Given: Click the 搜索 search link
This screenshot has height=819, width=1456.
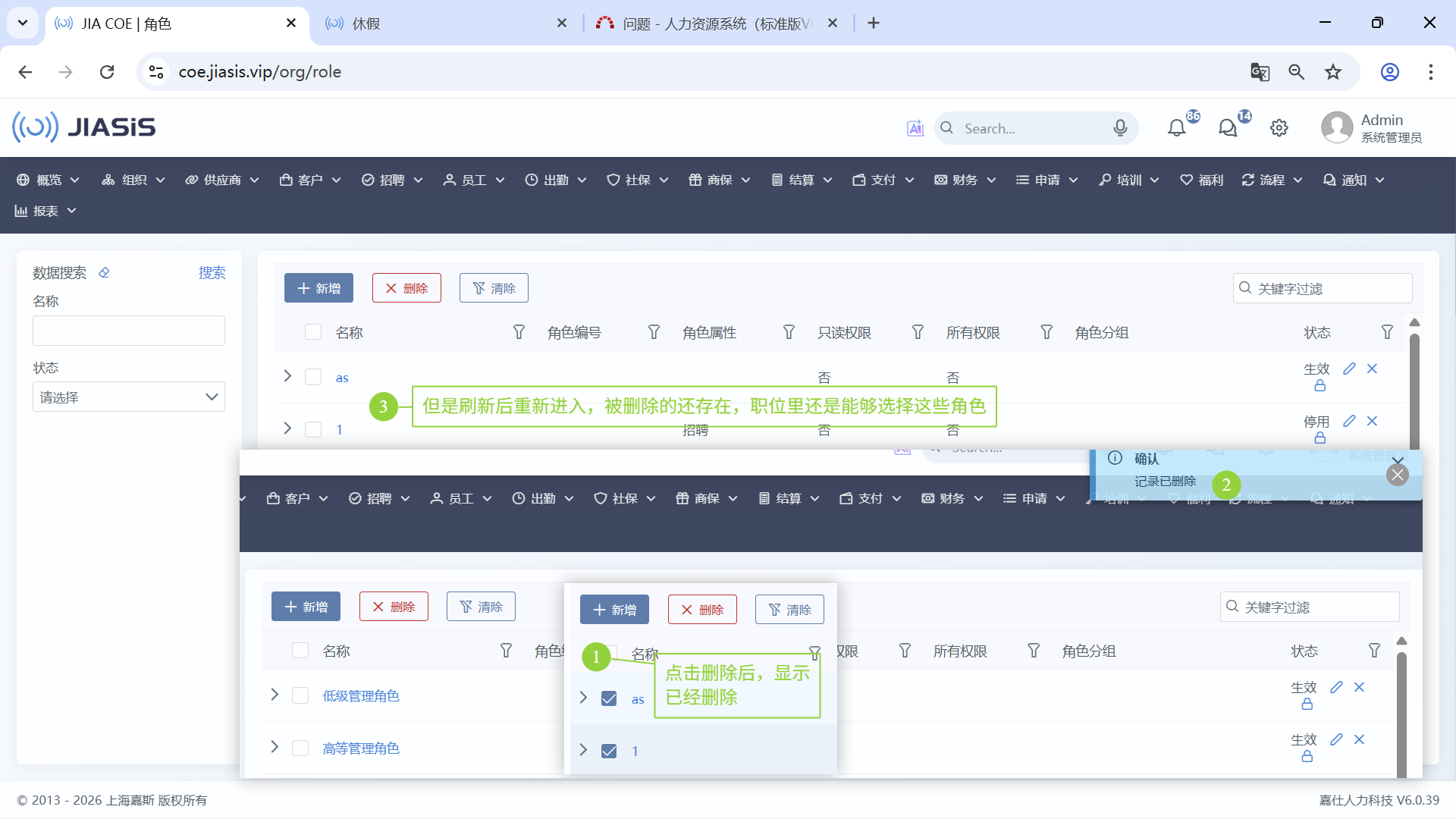Looking at the screenshot, I should click(x=212, y=272).
